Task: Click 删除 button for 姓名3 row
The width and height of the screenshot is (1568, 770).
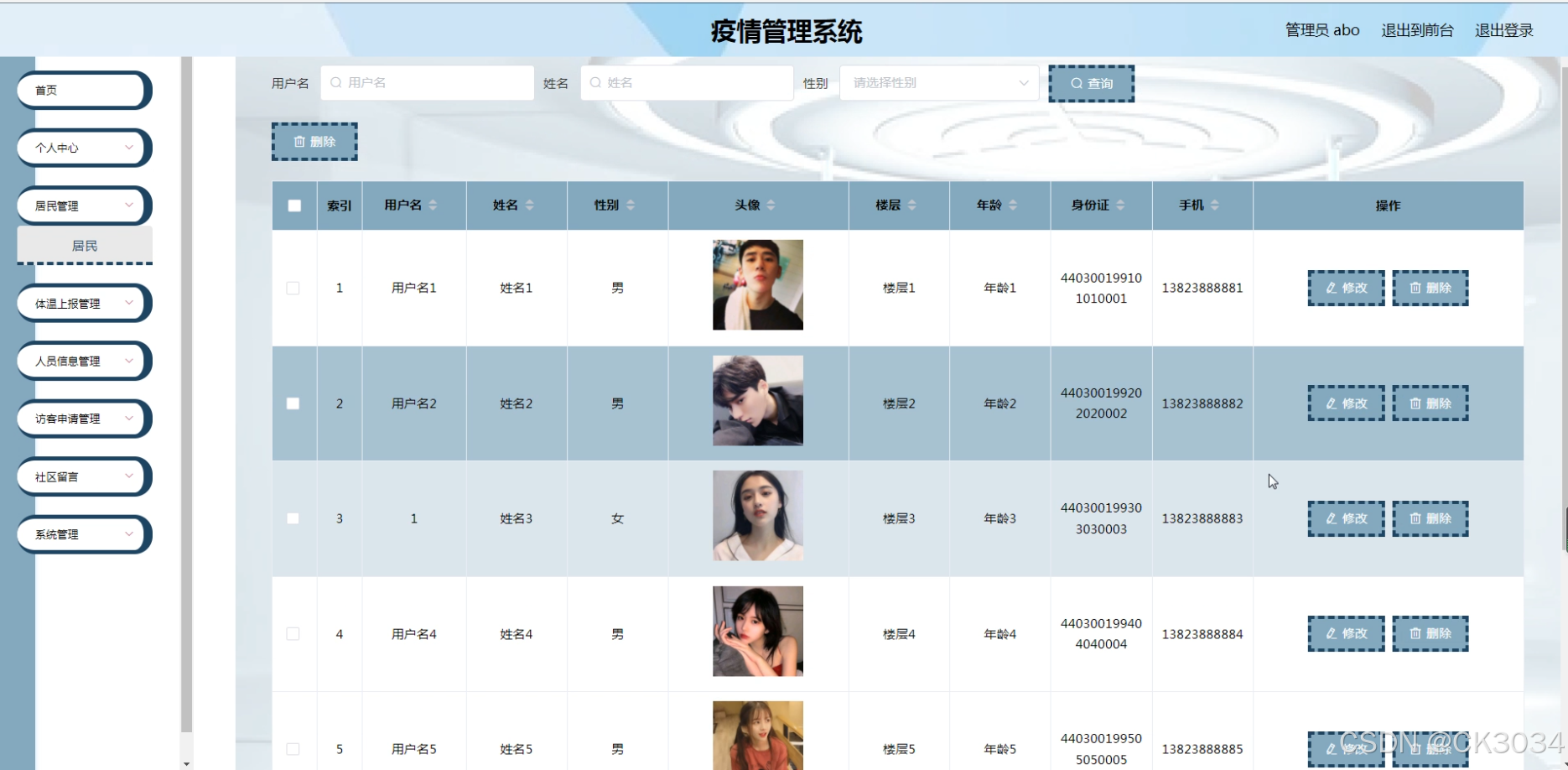Action: [1430, 518]
